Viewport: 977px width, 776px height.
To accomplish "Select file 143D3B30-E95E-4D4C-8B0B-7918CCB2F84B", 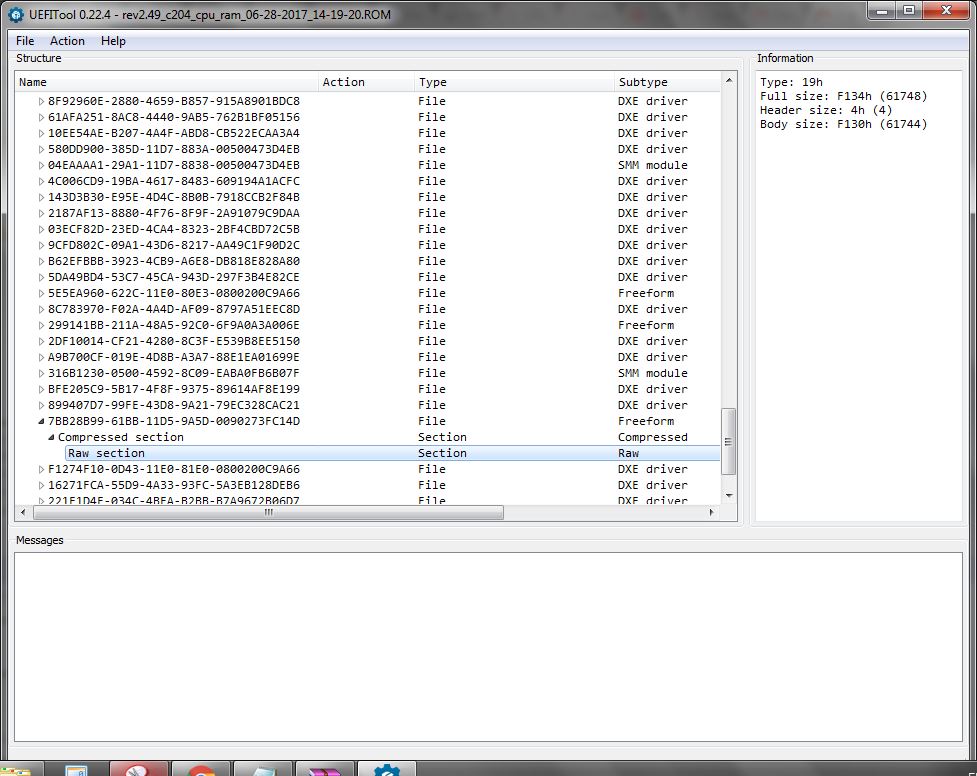I will (174, 197).
